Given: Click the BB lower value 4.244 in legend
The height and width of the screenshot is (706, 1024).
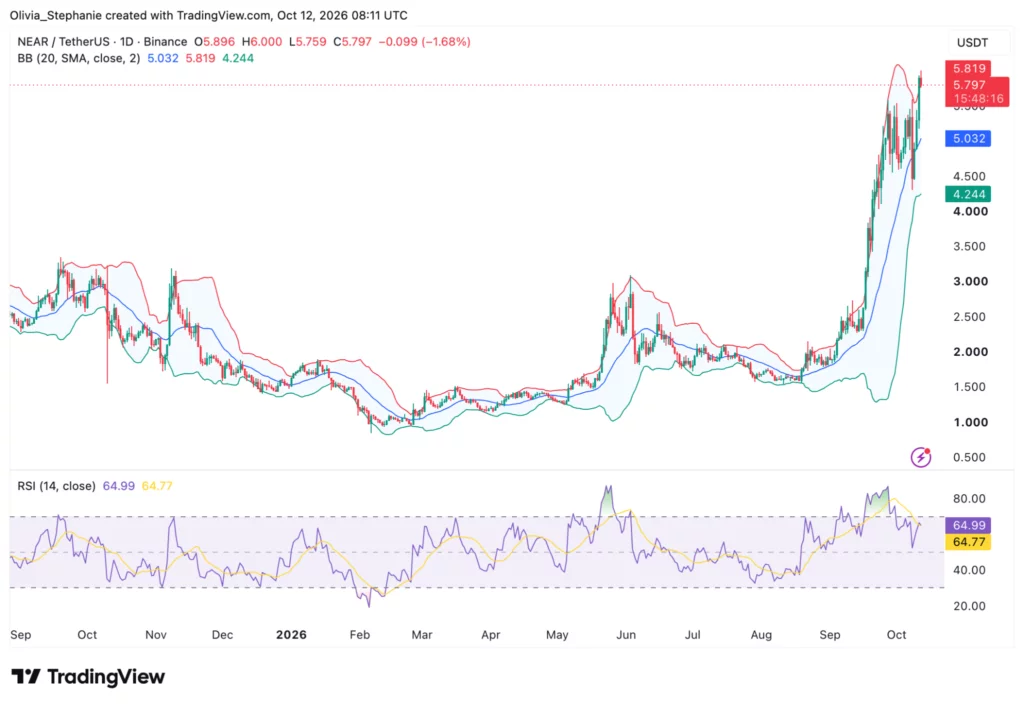Looking at the screenshot, I should tap(238, 58).
